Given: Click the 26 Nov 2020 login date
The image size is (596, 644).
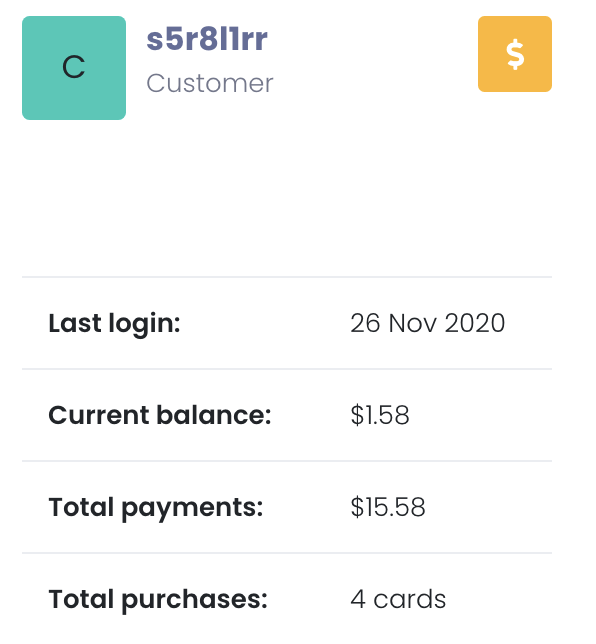Looking at the screenshot, I should coord(428,323).
